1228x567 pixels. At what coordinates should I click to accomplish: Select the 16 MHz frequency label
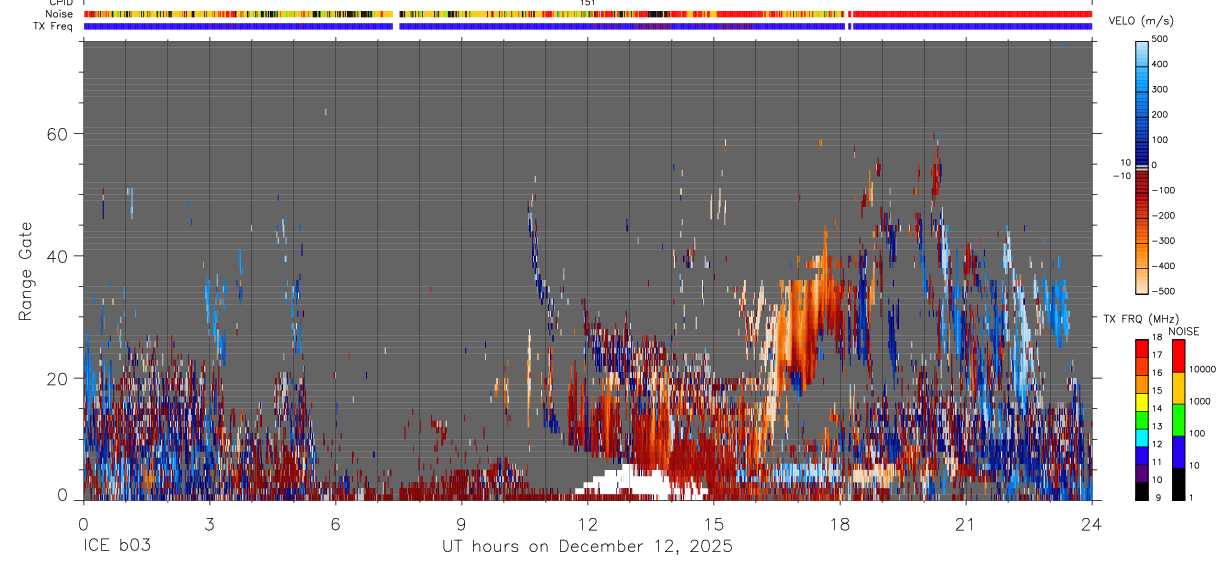[1158, 373]
